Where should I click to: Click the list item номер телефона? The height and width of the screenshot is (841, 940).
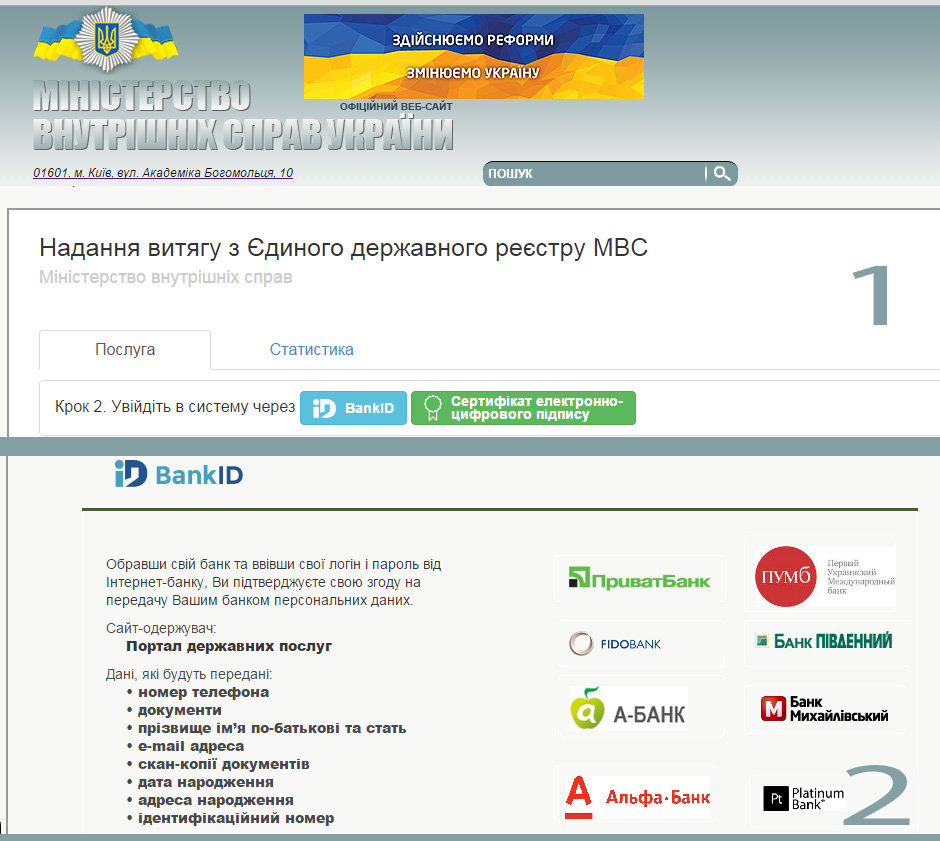tap(203, 692)
